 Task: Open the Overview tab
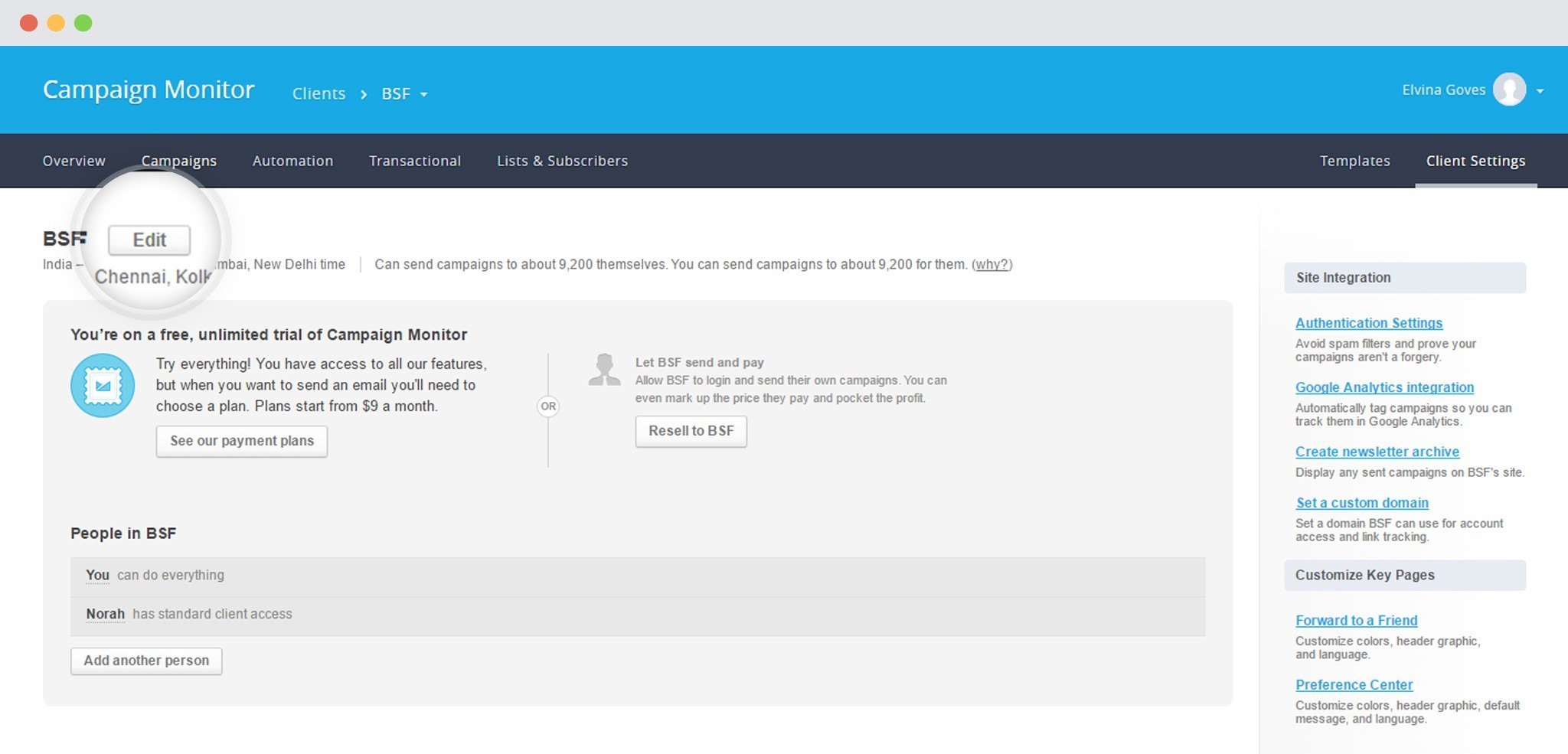coord(74,161)
